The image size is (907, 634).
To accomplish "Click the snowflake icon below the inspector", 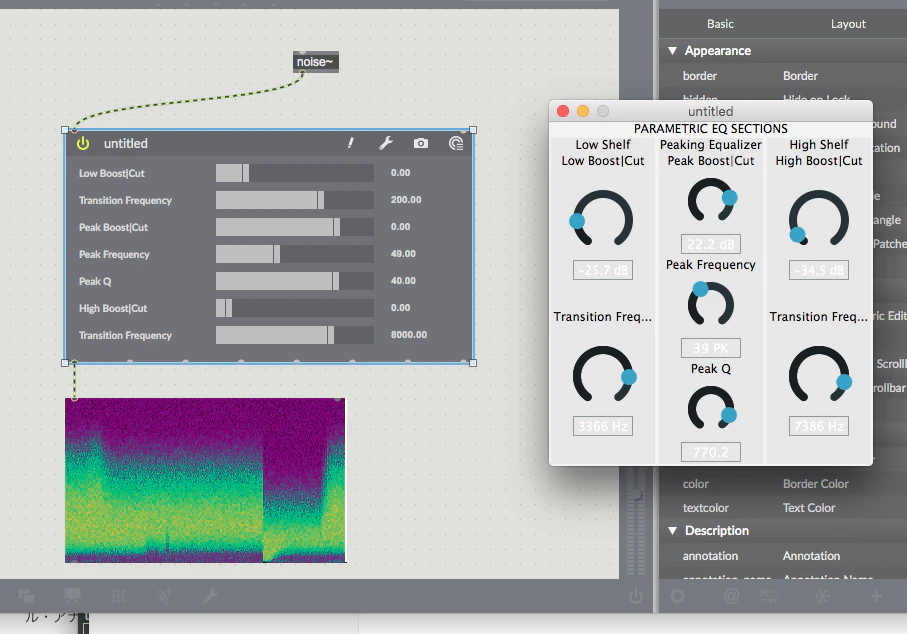I will coord(823,595).
